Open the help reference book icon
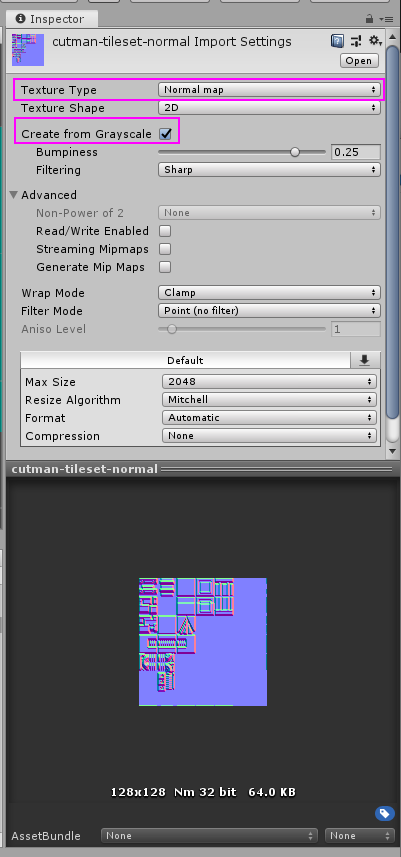This screenshot has height=857, width=401. tap(337, 41)
